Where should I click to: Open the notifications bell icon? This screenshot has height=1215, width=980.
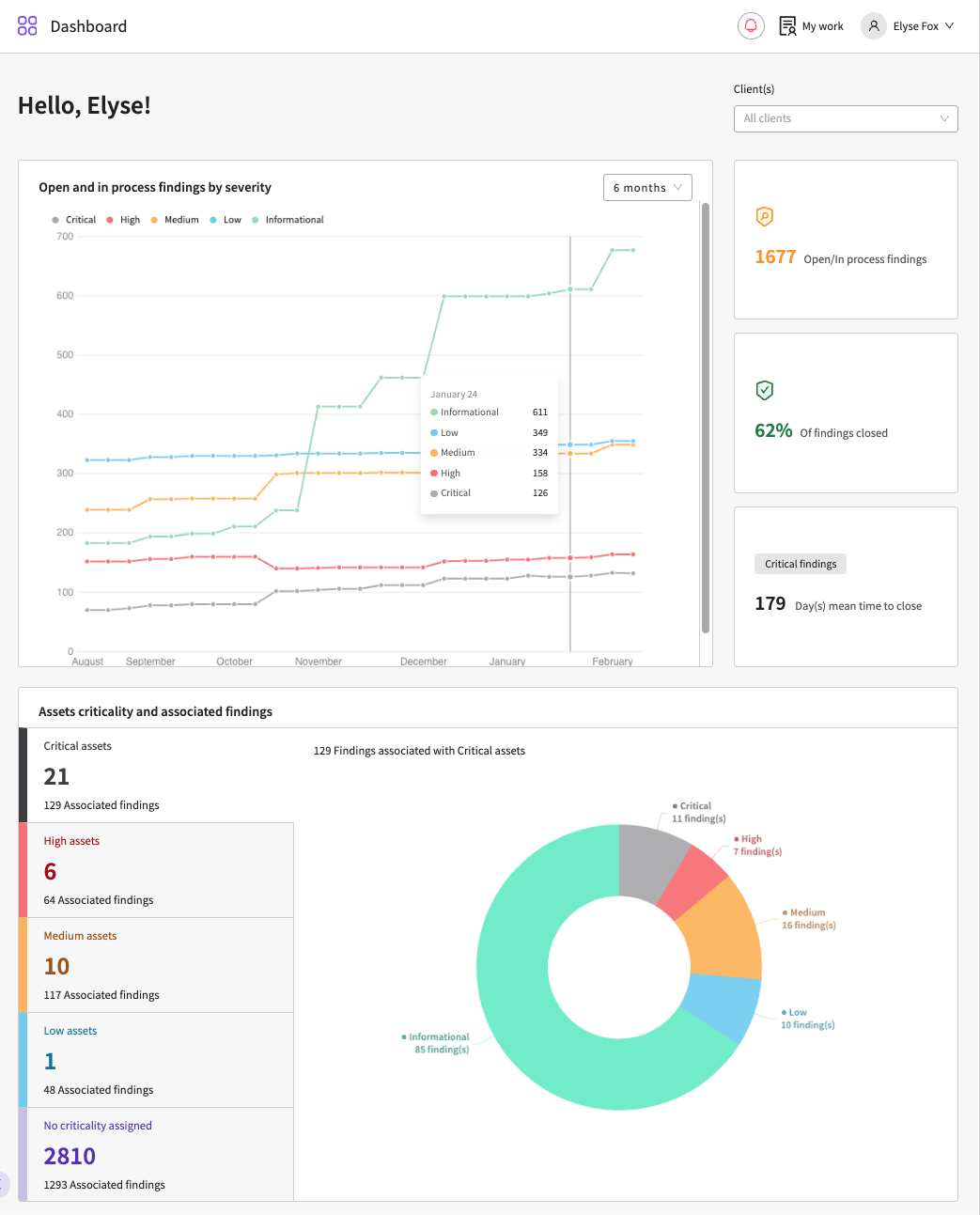751,26
